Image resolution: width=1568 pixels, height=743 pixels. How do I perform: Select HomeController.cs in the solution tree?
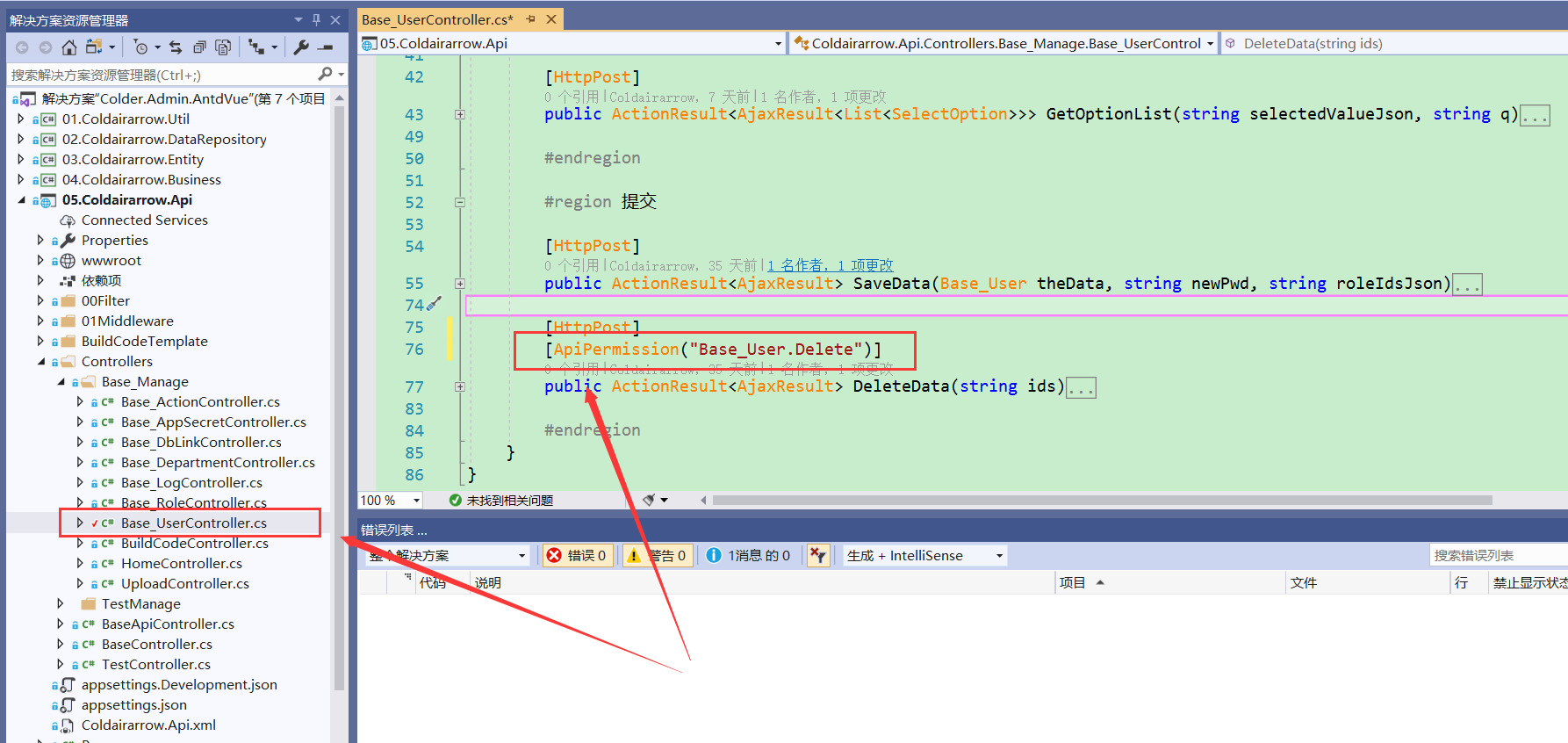click(x=181, y=563)
